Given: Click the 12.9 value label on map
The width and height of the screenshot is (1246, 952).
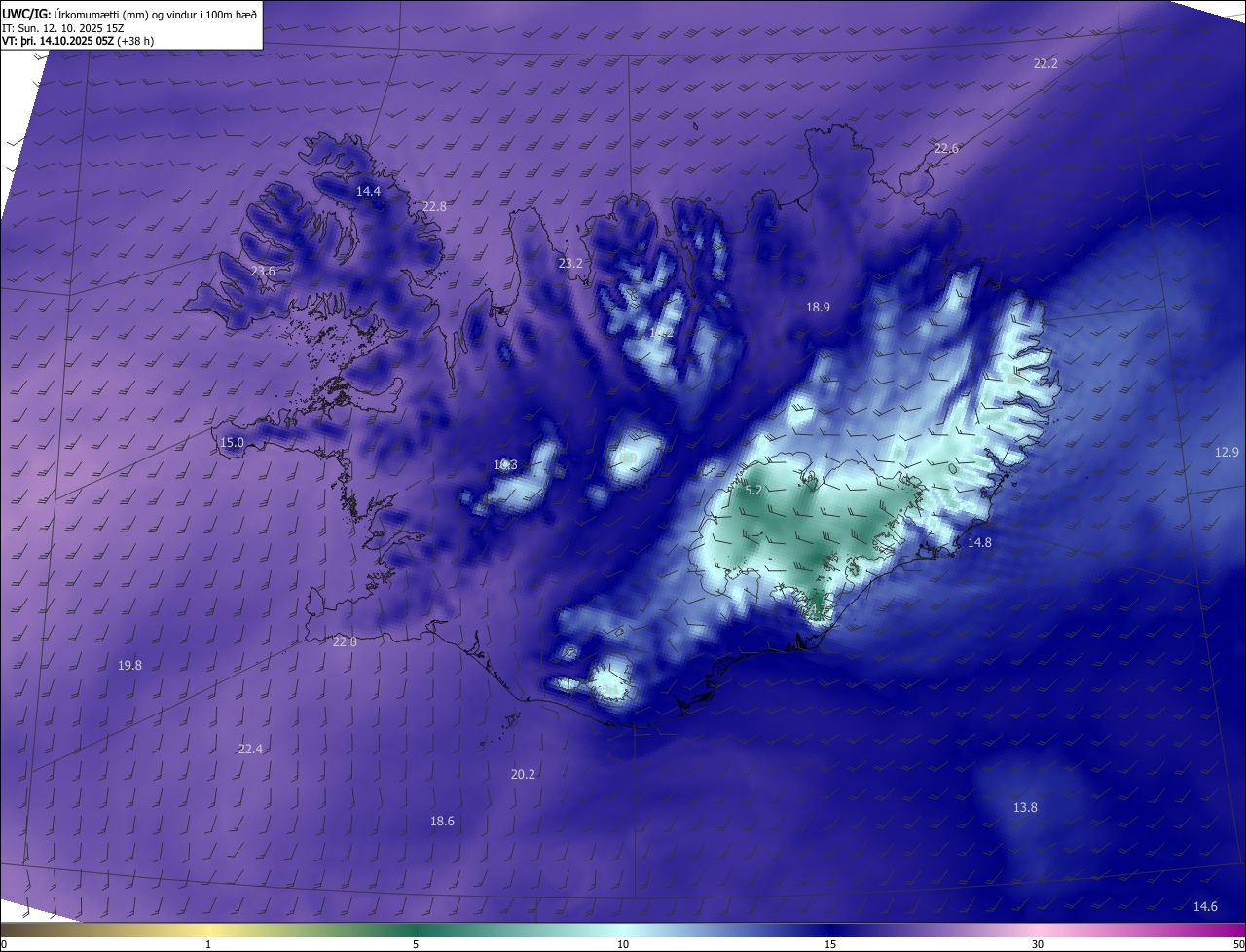Looking at the screenshot, I should coord(1227,452).
